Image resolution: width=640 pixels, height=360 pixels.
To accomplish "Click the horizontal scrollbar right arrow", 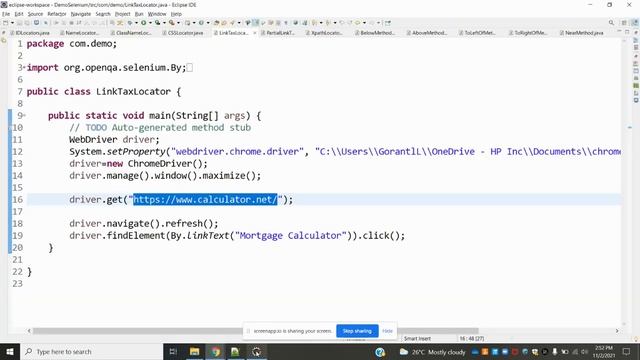I will click(617, 331).
